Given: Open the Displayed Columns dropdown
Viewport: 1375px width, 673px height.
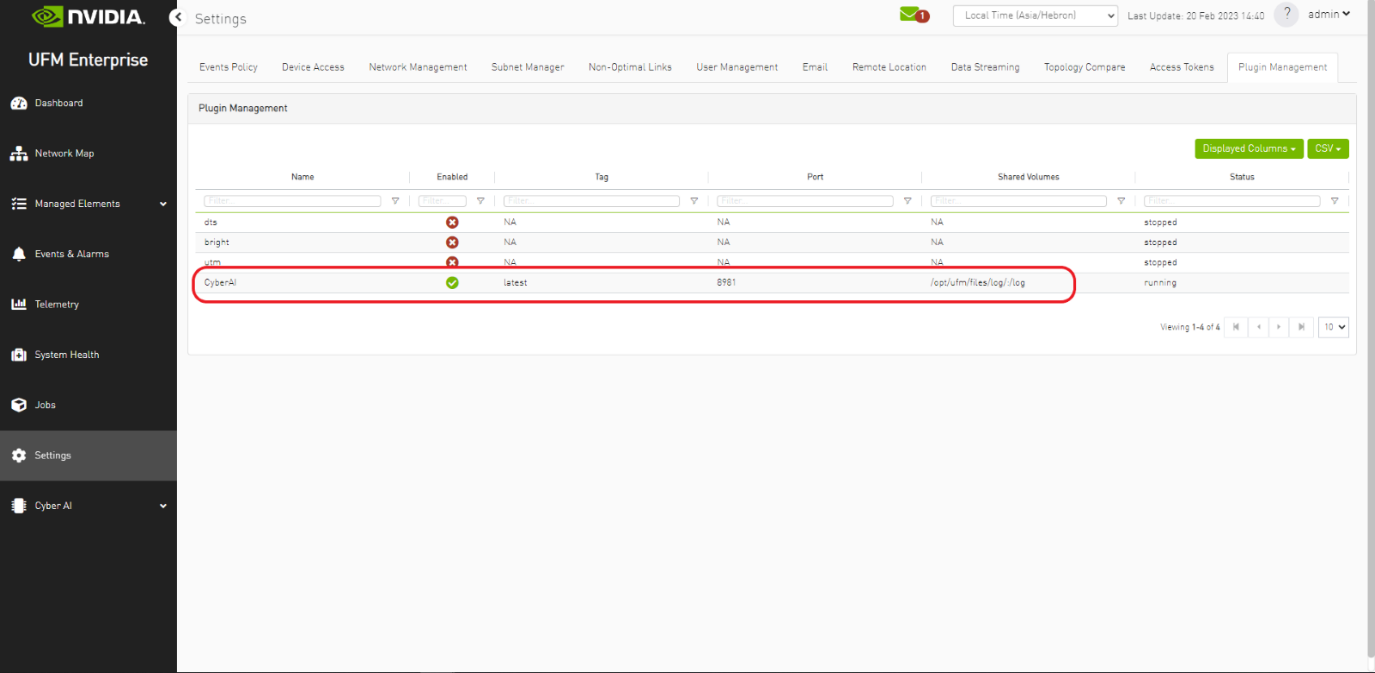Looking at the screenshot, I should point(1248,149).
